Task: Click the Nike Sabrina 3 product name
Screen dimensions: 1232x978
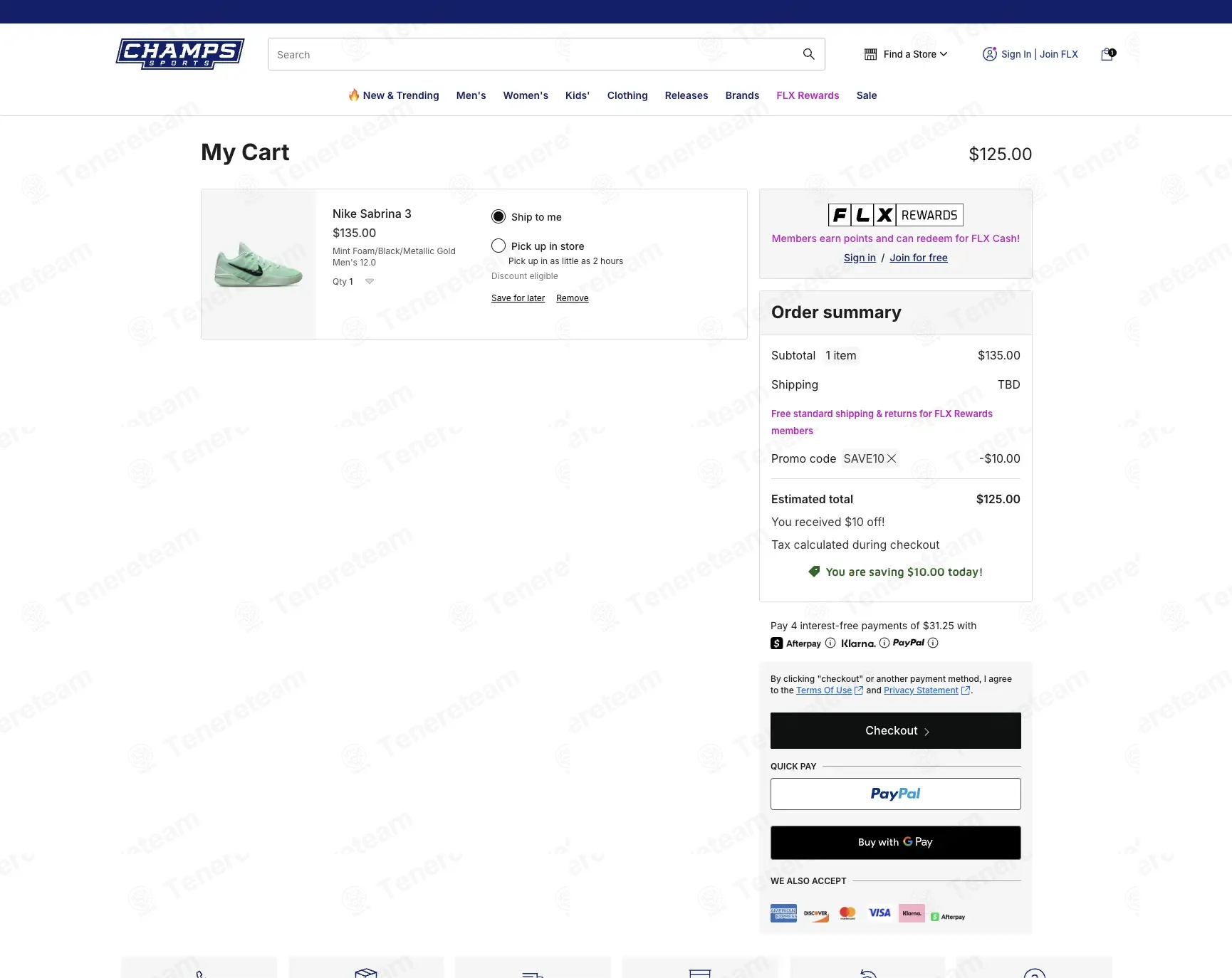Action: [372, 214]
